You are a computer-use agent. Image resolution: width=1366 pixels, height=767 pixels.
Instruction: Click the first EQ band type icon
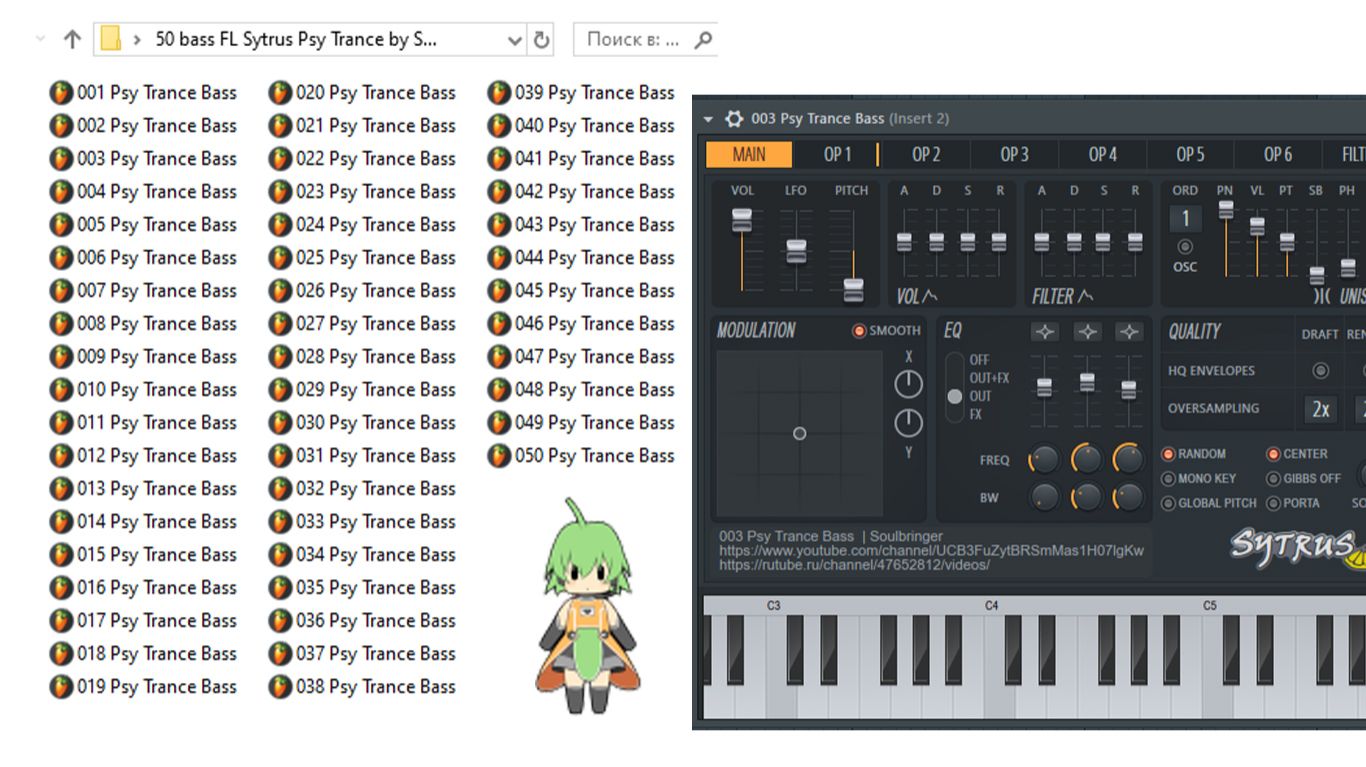coord(1045,332)
